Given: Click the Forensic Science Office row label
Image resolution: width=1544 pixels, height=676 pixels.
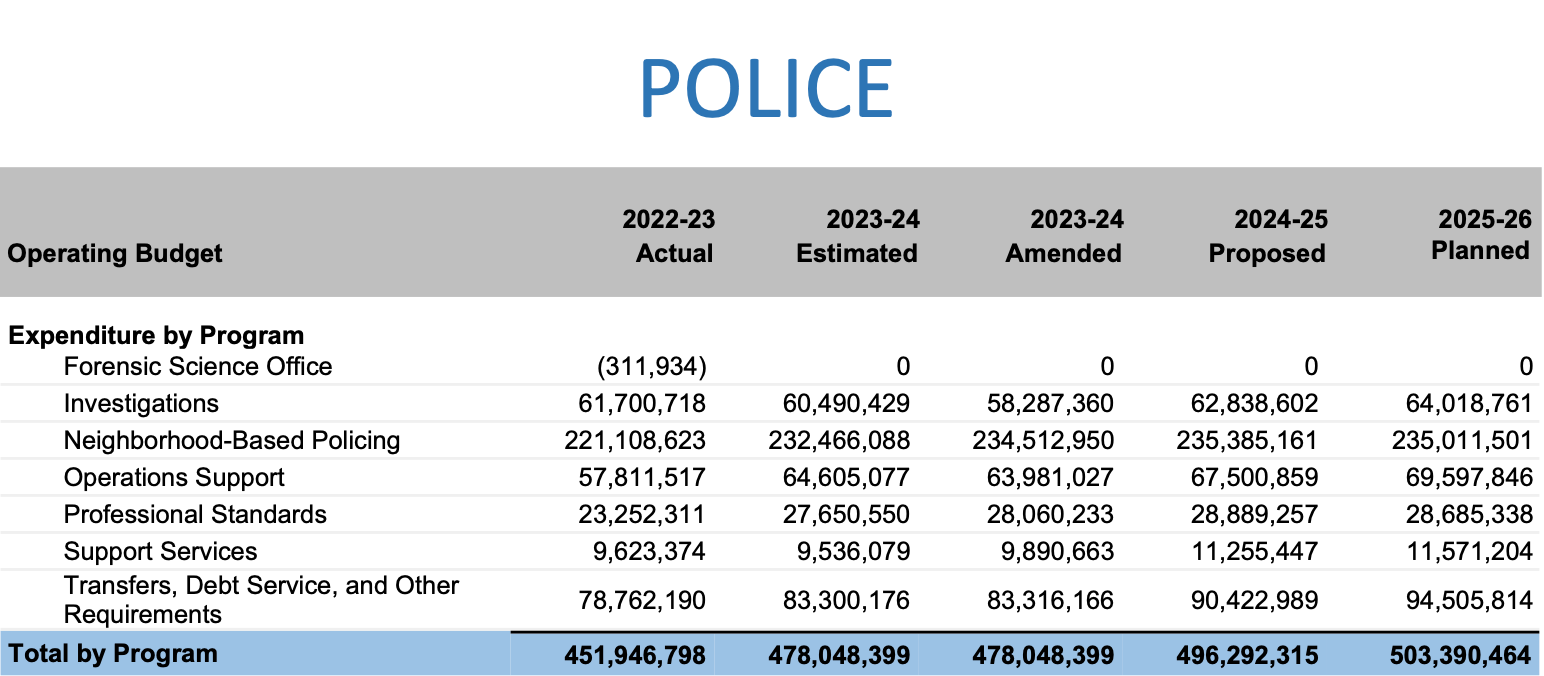Looking at the screenshot, I should 198,366.
